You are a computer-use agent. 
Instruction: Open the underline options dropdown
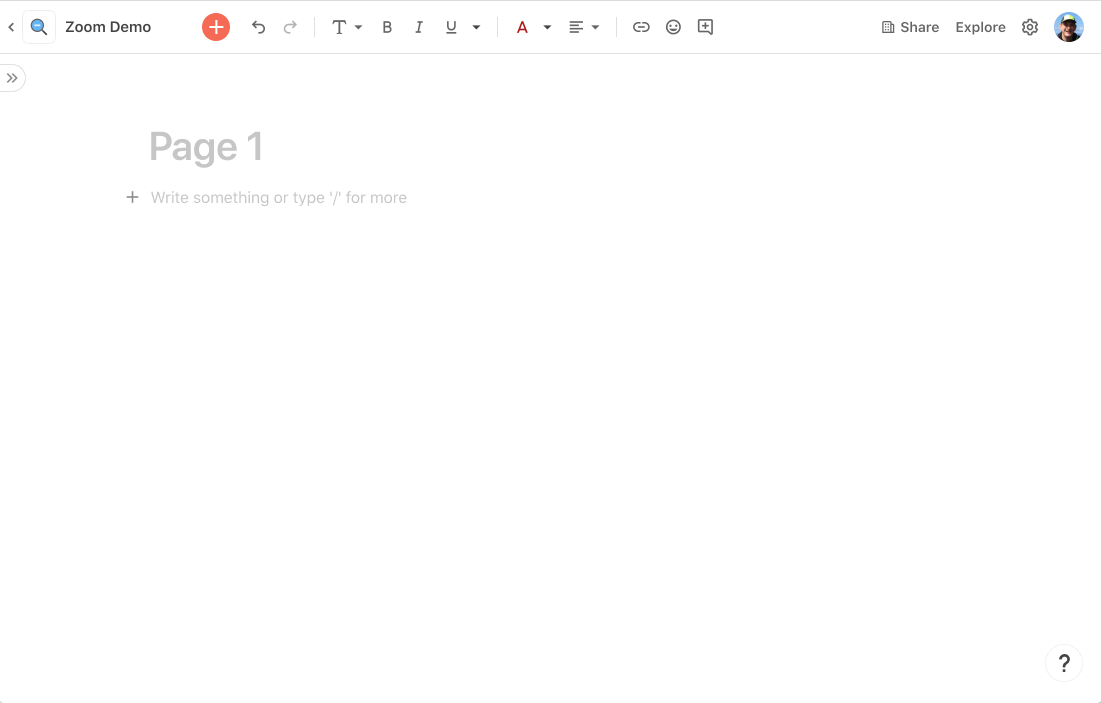click(476, 27)
